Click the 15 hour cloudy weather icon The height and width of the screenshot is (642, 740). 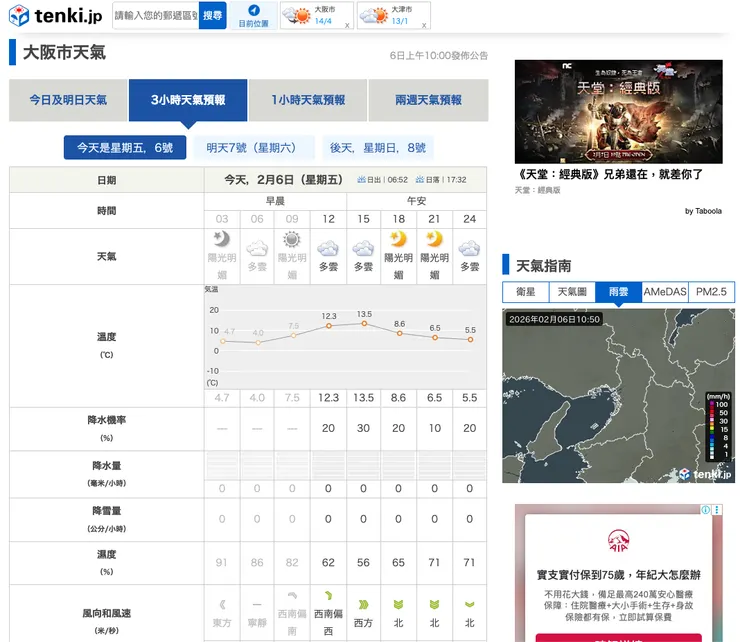pyautogui.click(x=363, y=248)
